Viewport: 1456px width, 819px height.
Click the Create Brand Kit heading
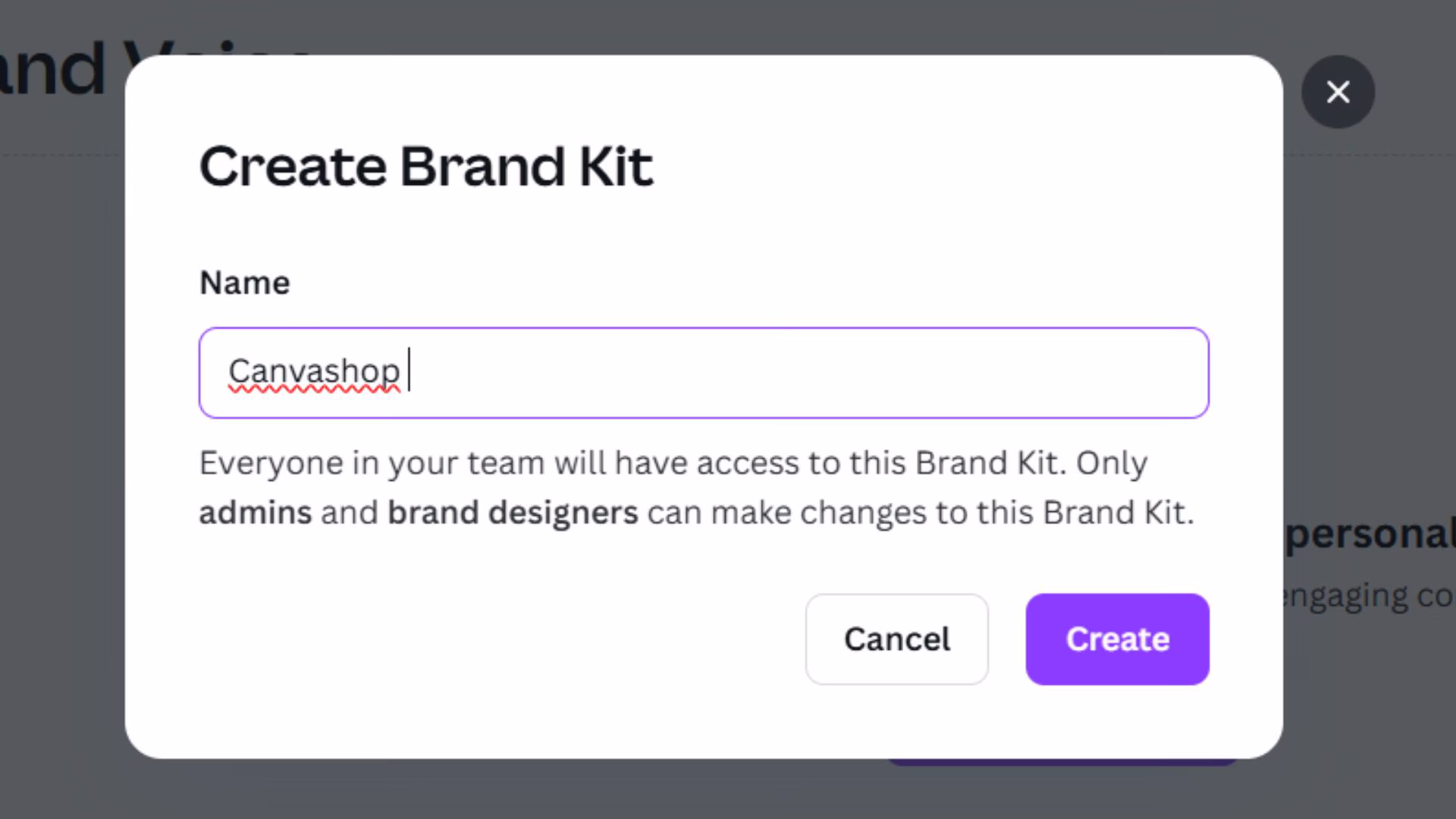pyautogui.click(x=425, y=166)
